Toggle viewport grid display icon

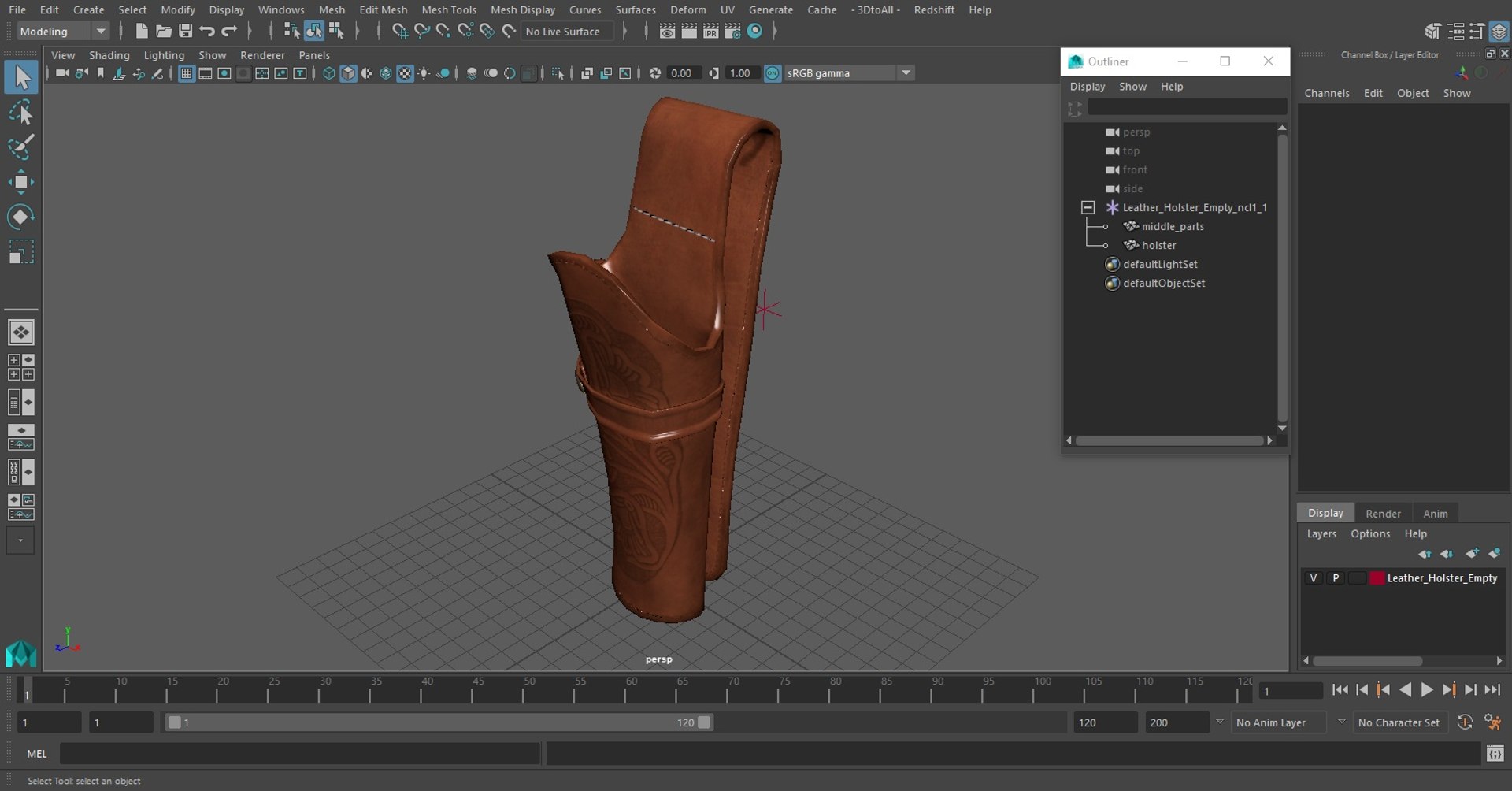pos(187,73)
